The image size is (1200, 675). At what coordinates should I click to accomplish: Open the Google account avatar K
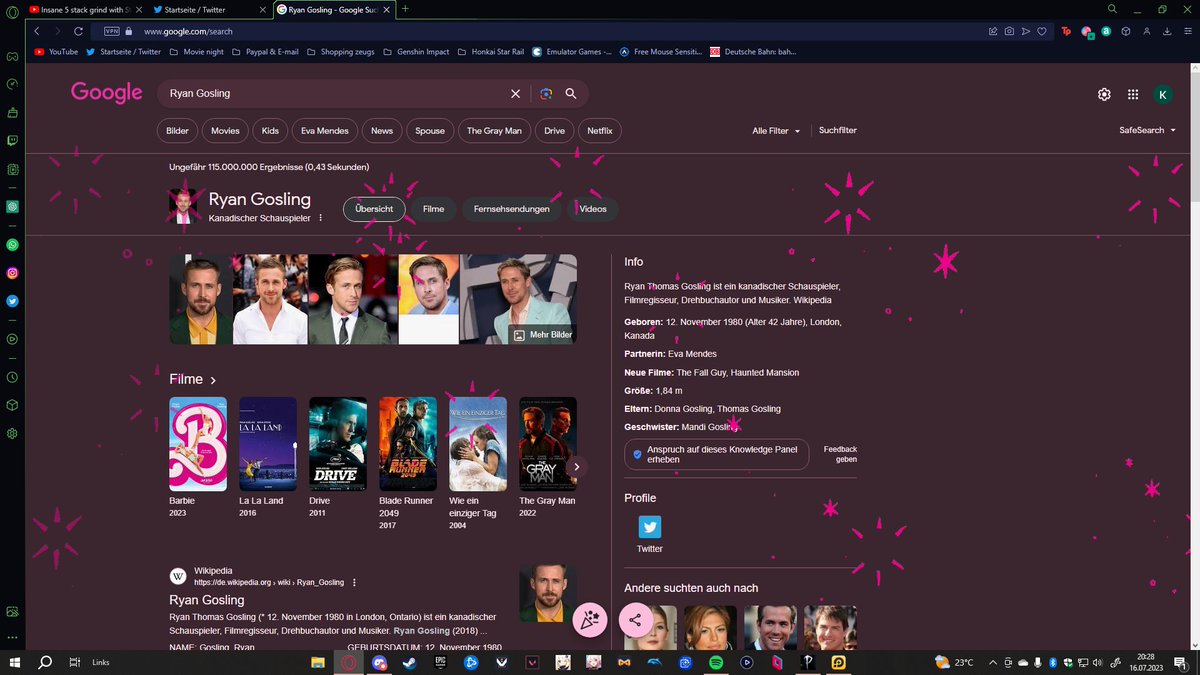tap(1162, 94)
